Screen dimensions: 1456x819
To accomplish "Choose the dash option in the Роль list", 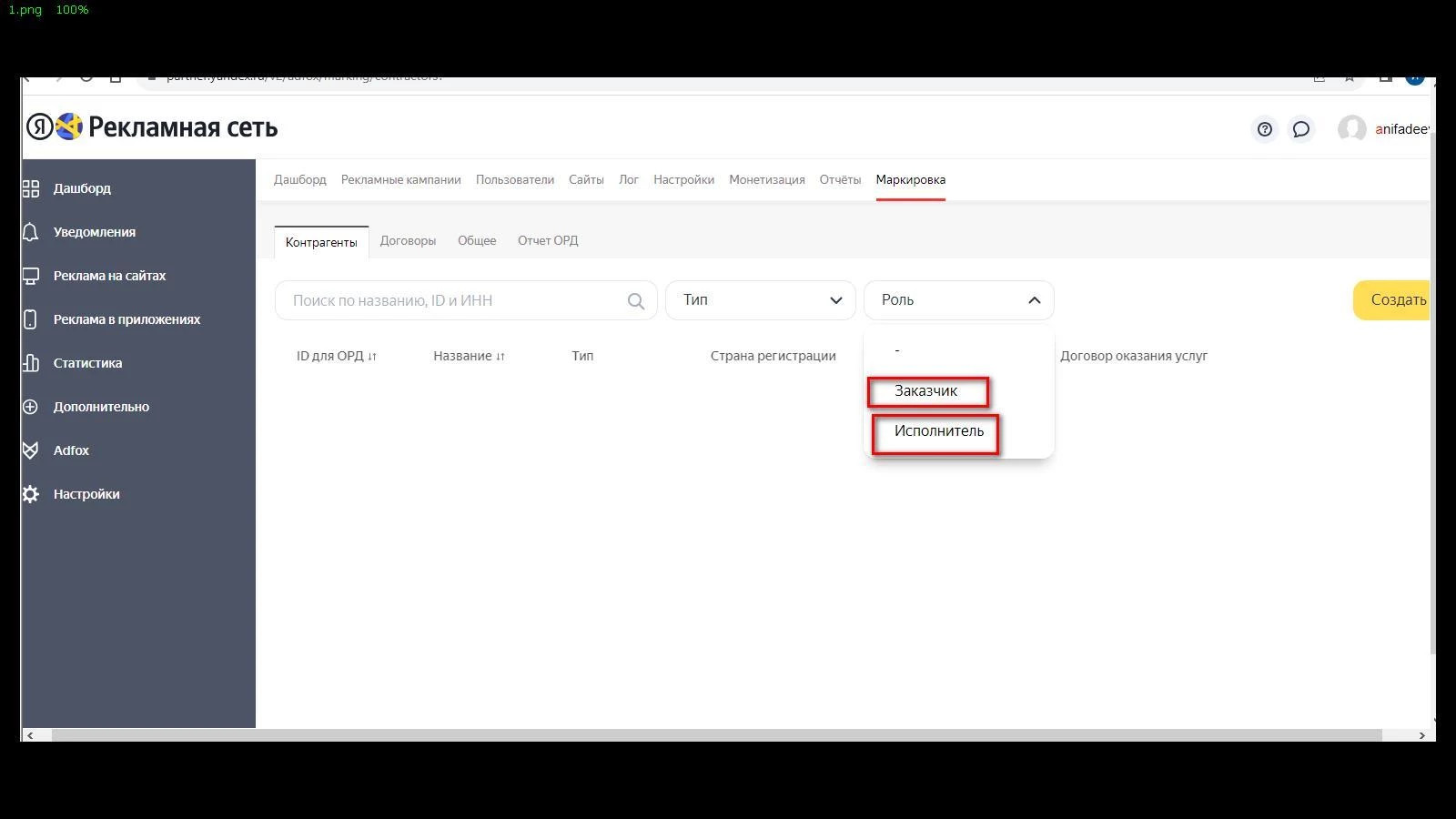I will (897, 350).
